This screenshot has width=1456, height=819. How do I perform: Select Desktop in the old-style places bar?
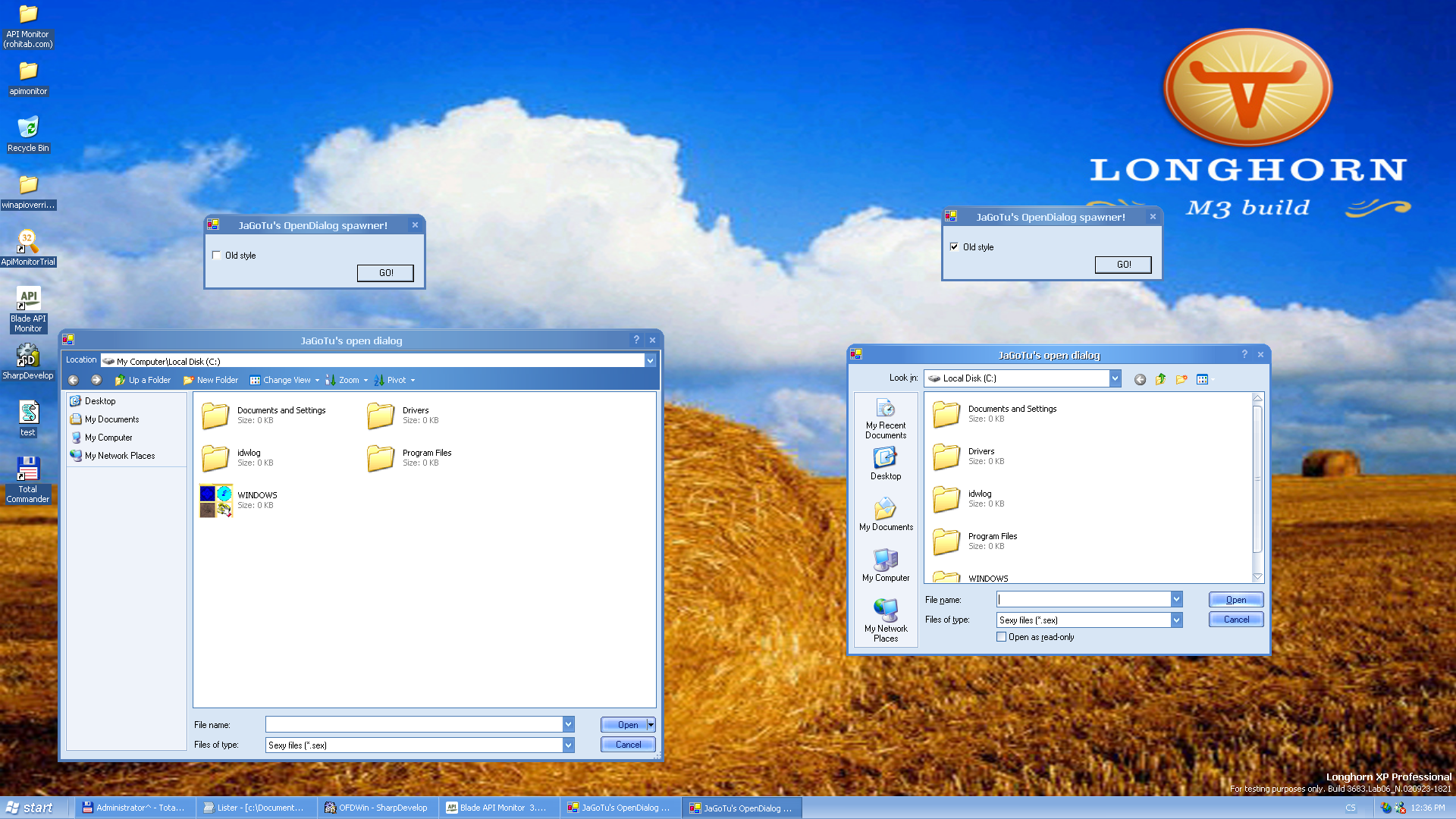(x=886, y=464)
